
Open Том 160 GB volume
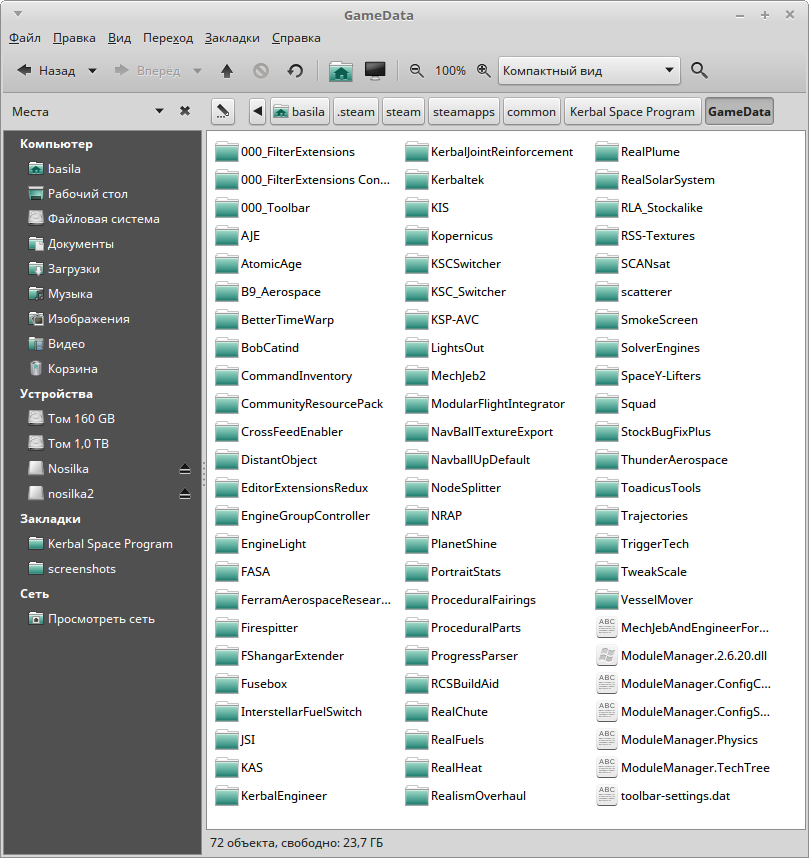(x=71, y=419)
